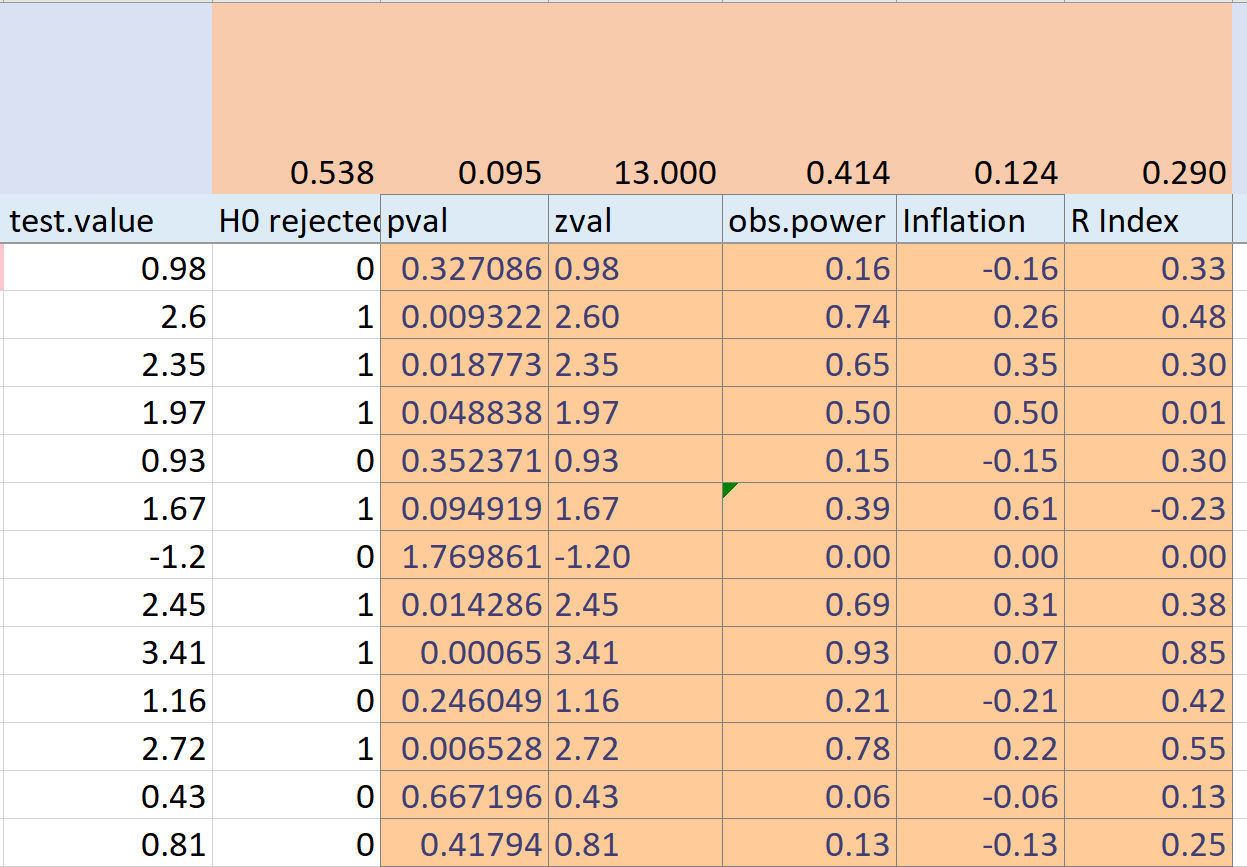Image resolution: width=1247 pixels, height=867 pixels.
Task: Click the "Inflation" column header
Action: [x=980, y=220]
